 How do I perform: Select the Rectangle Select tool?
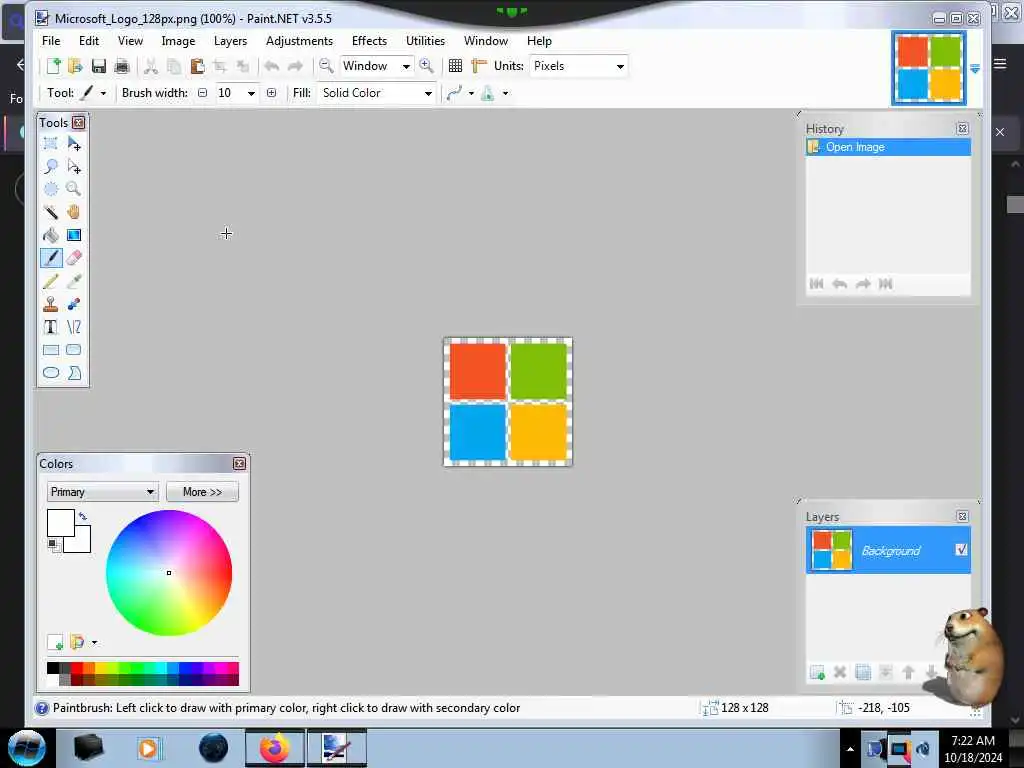[51, 144]
